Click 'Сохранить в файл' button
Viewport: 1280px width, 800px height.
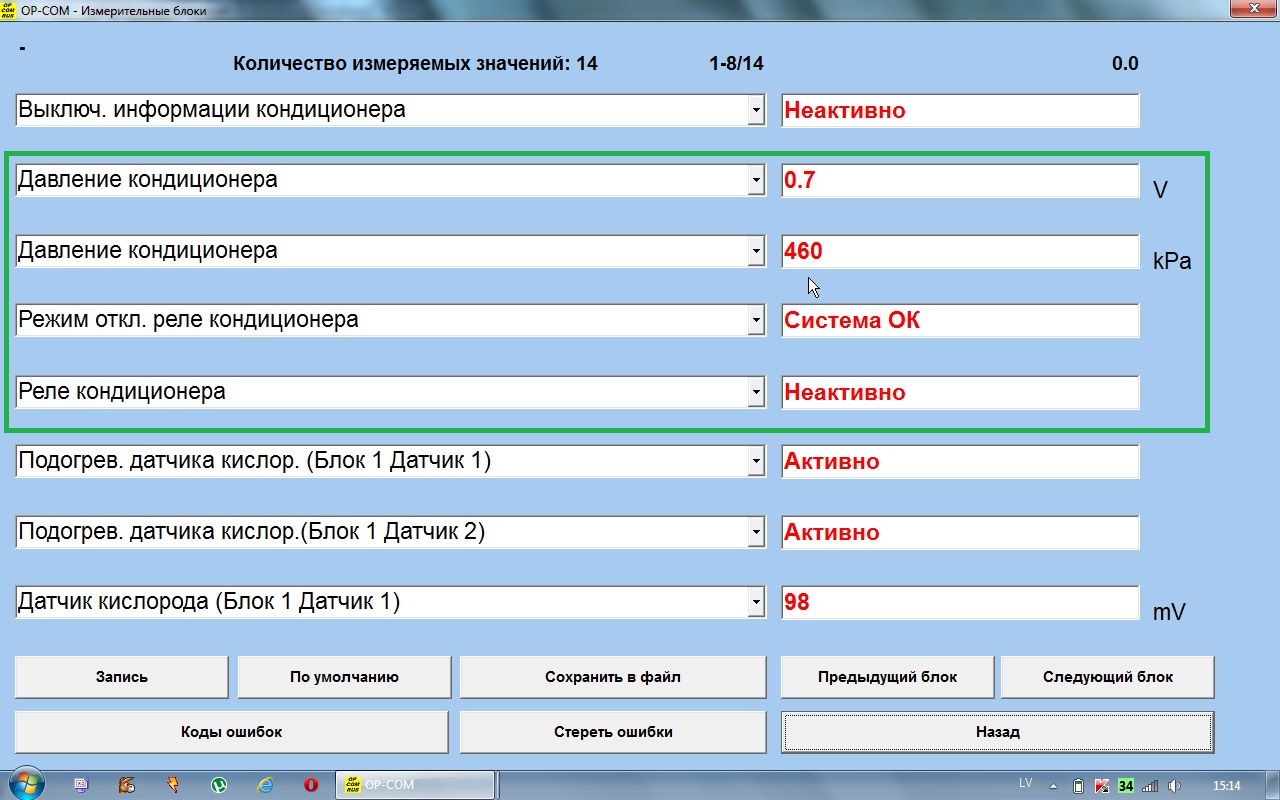click(x=612, y=677)
